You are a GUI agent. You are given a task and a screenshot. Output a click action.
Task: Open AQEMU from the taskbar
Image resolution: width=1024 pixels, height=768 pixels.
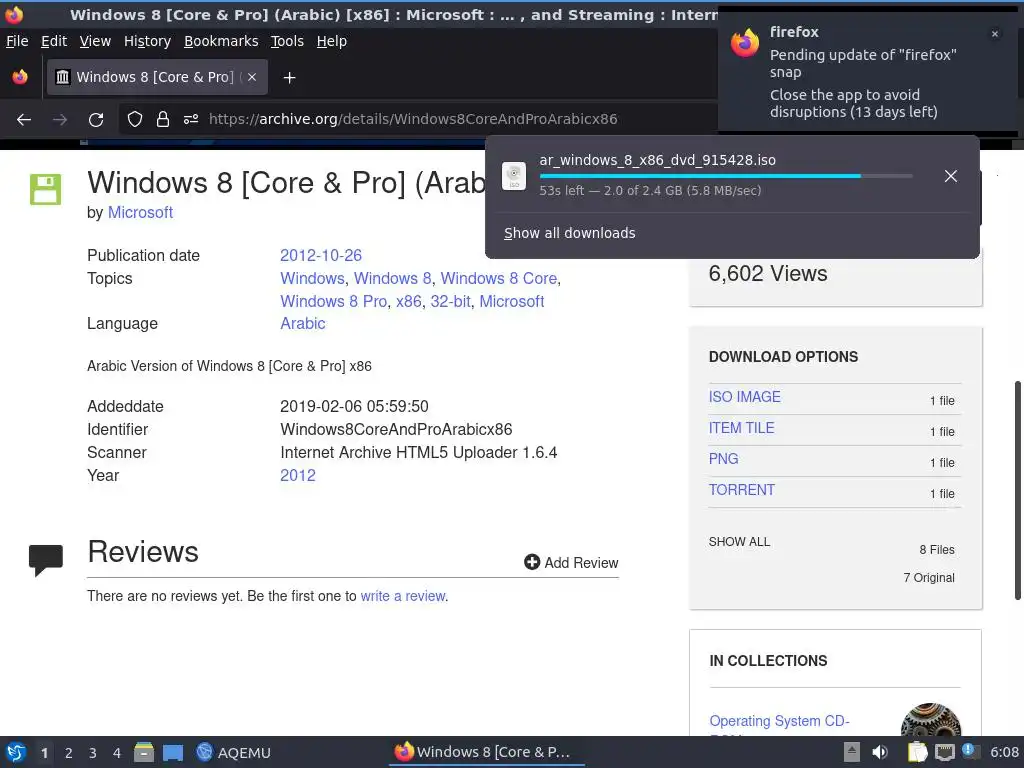[x=234, y=752]
